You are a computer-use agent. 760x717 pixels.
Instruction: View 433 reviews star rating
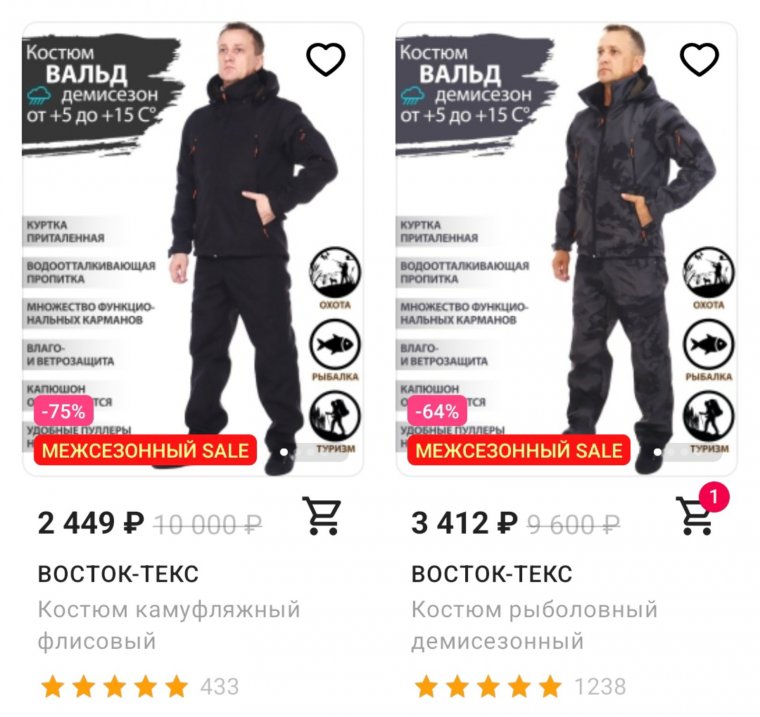point(138,686)
